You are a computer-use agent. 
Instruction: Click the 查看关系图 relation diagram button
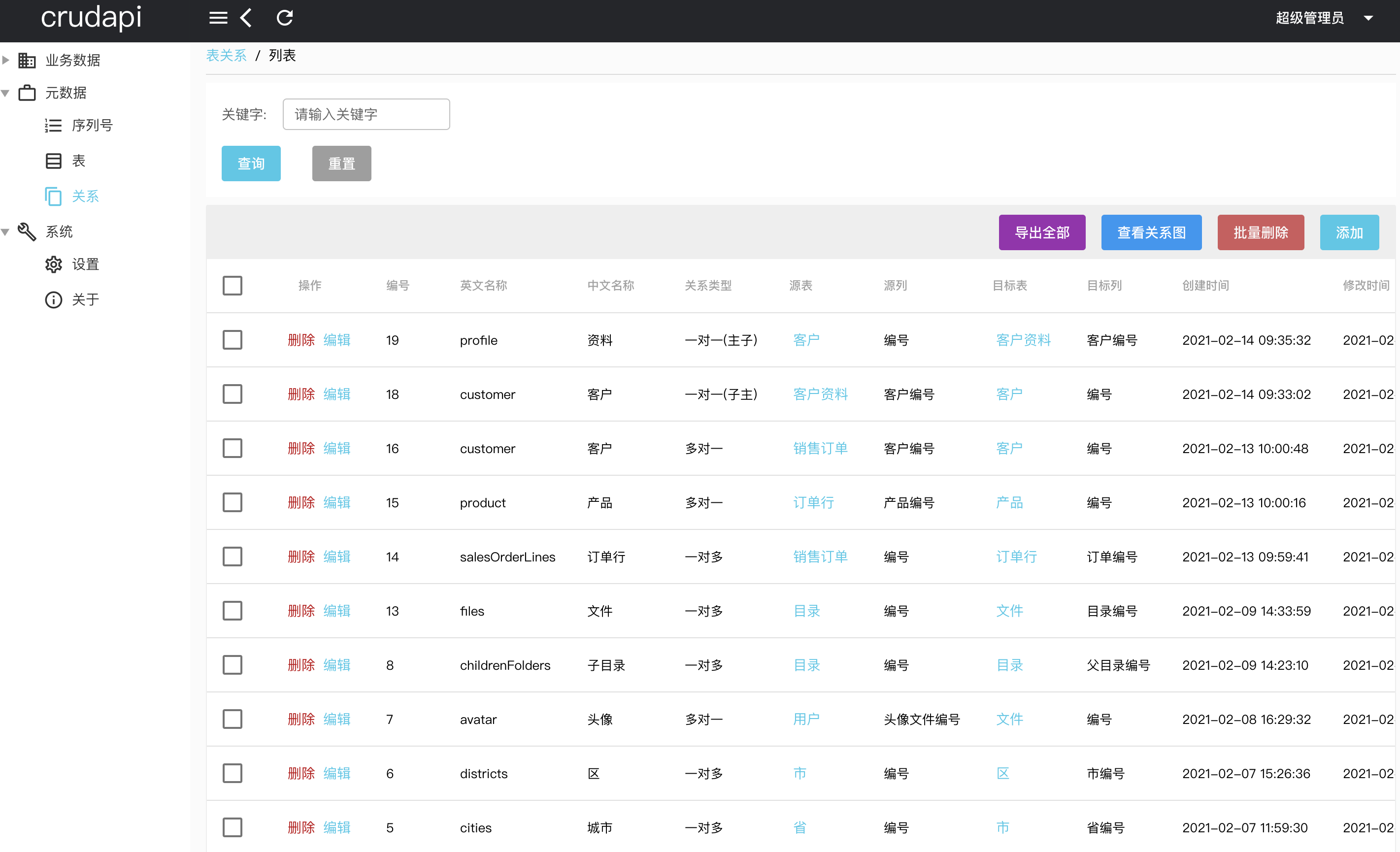coord(1151,232)
